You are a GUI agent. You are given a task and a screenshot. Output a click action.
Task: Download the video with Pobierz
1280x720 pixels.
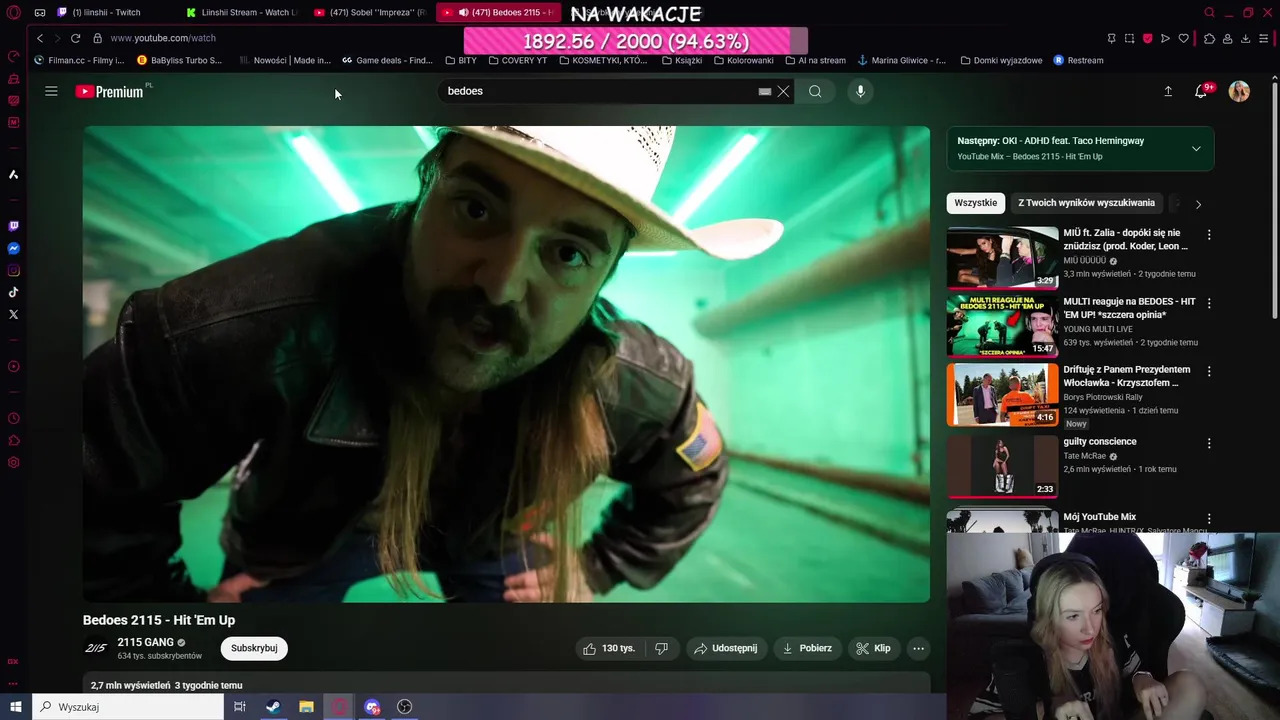click(x=807, y=648)
